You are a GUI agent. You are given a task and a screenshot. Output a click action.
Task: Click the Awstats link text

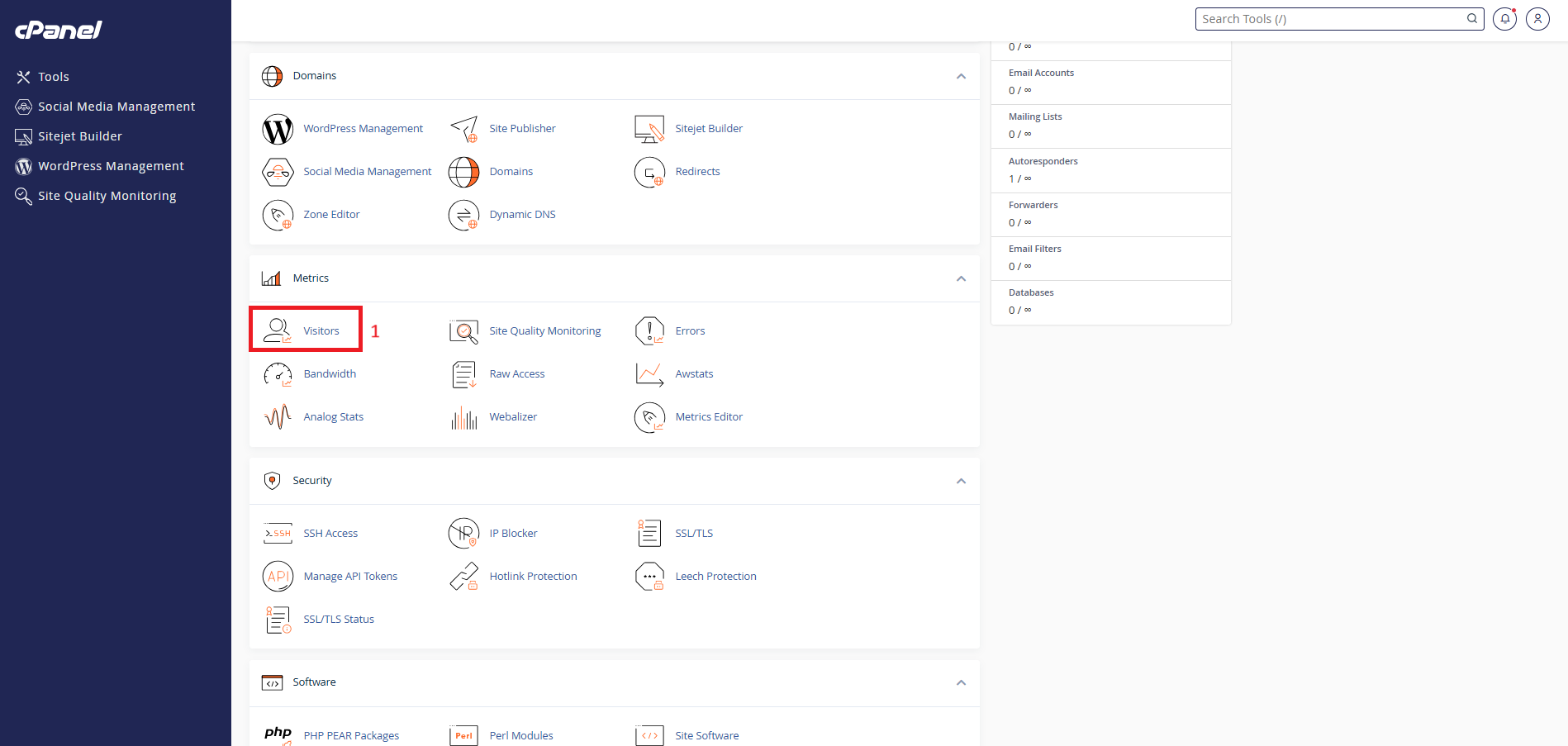[694, 374]
